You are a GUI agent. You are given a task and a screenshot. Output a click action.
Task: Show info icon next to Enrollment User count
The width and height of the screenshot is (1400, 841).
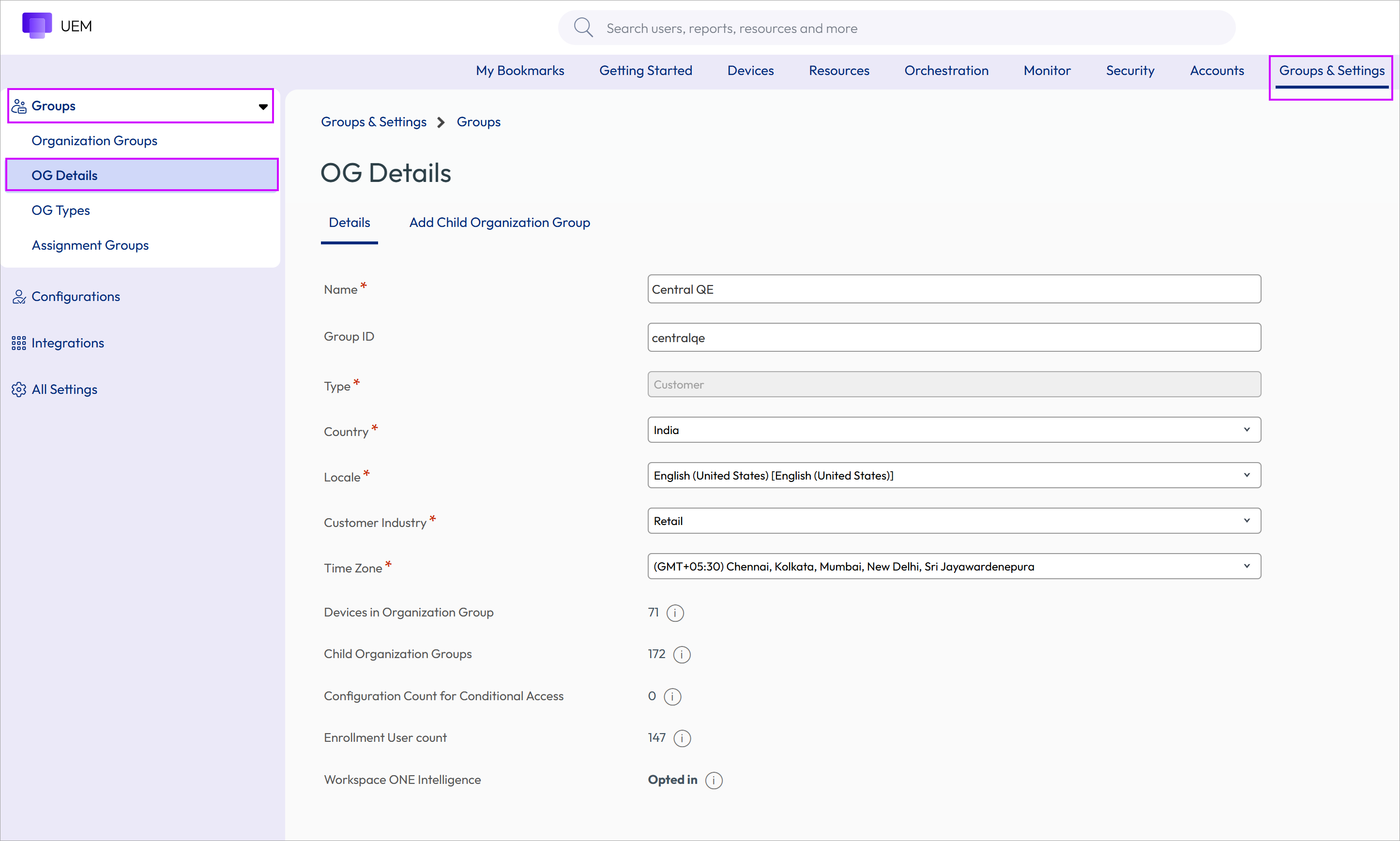(682, 738)
